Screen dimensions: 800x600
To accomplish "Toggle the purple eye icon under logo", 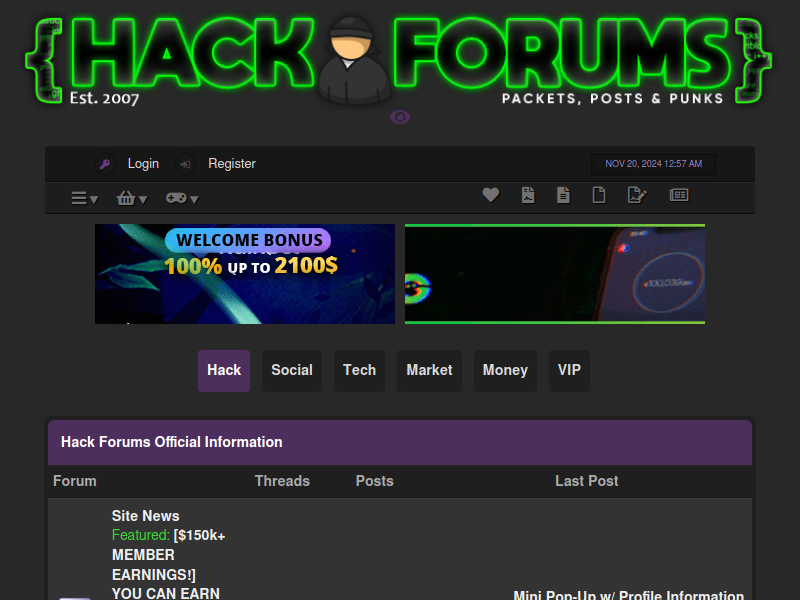I will coord(400,117).
